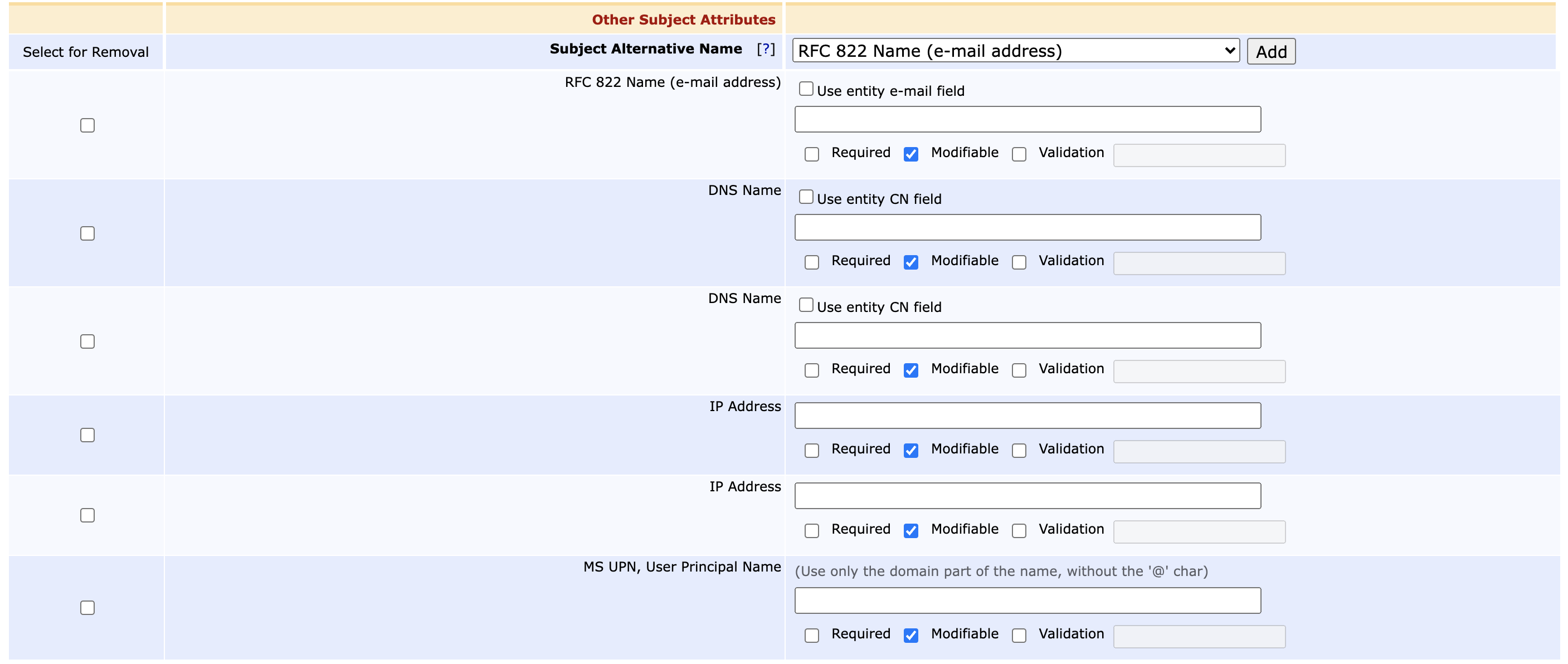Enable 'Use entity CN field' for second DNS Name
This screenshot has width=1568, height=664.
pos(806,305)
